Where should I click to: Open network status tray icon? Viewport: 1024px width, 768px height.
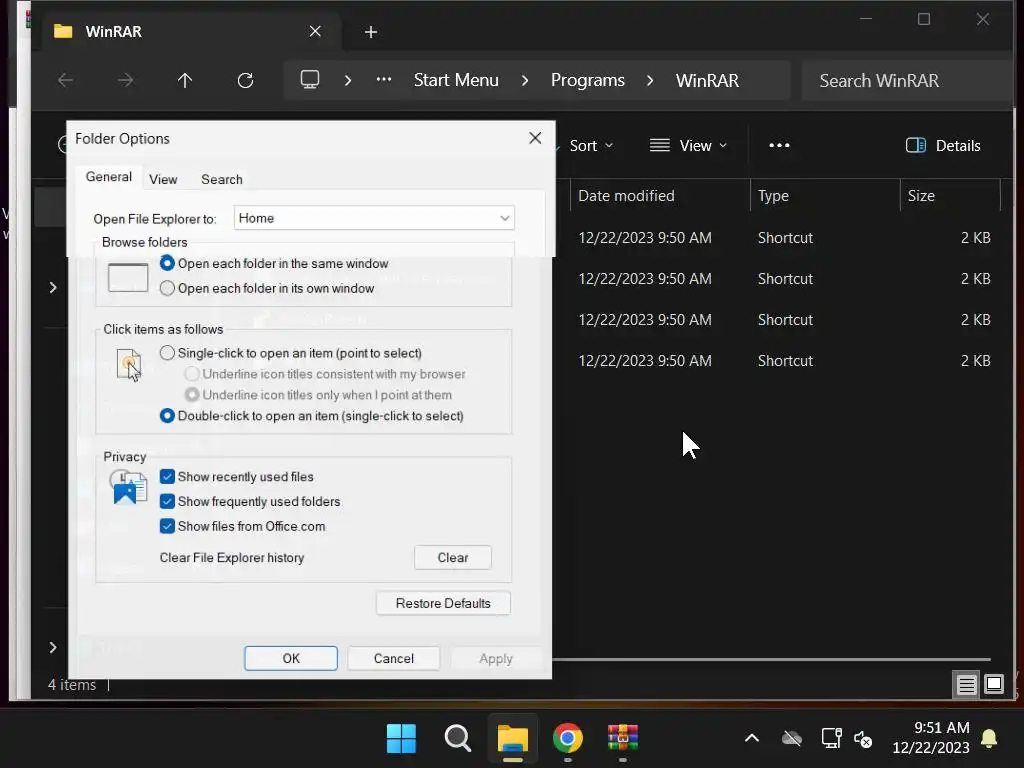[831, 739]
